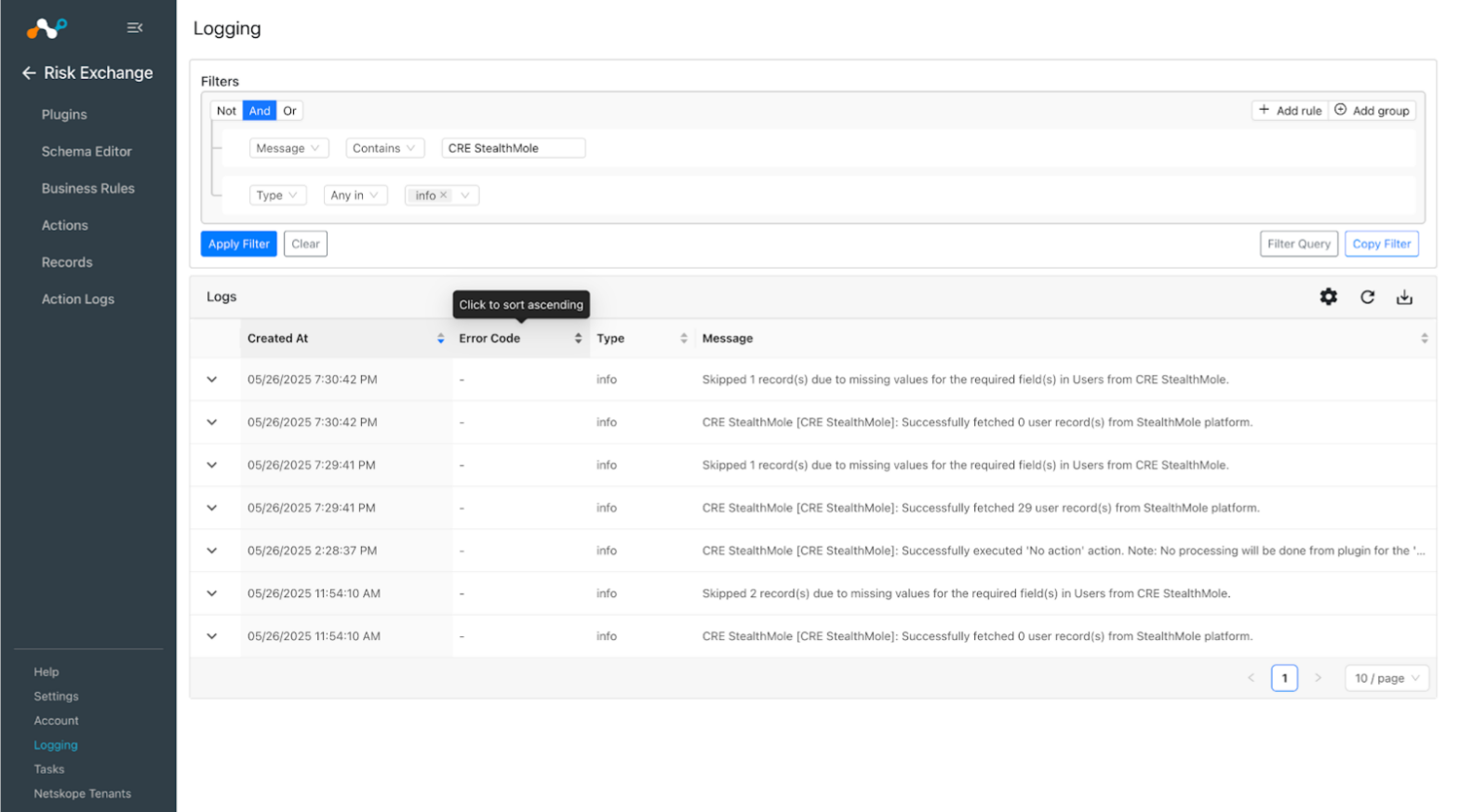Open Netskope Tenants from the sidebar
1459x812 pixels.
83,793
